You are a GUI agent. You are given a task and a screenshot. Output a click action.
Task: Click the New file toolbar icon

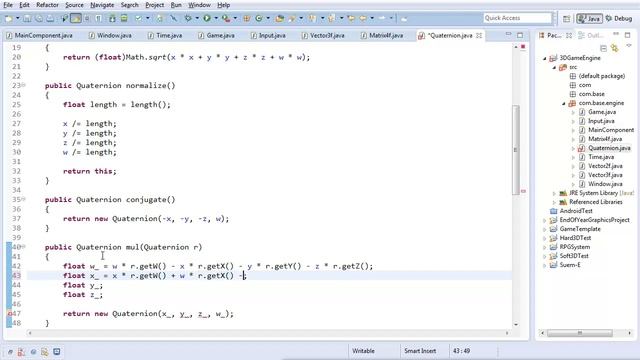(8, 19)
